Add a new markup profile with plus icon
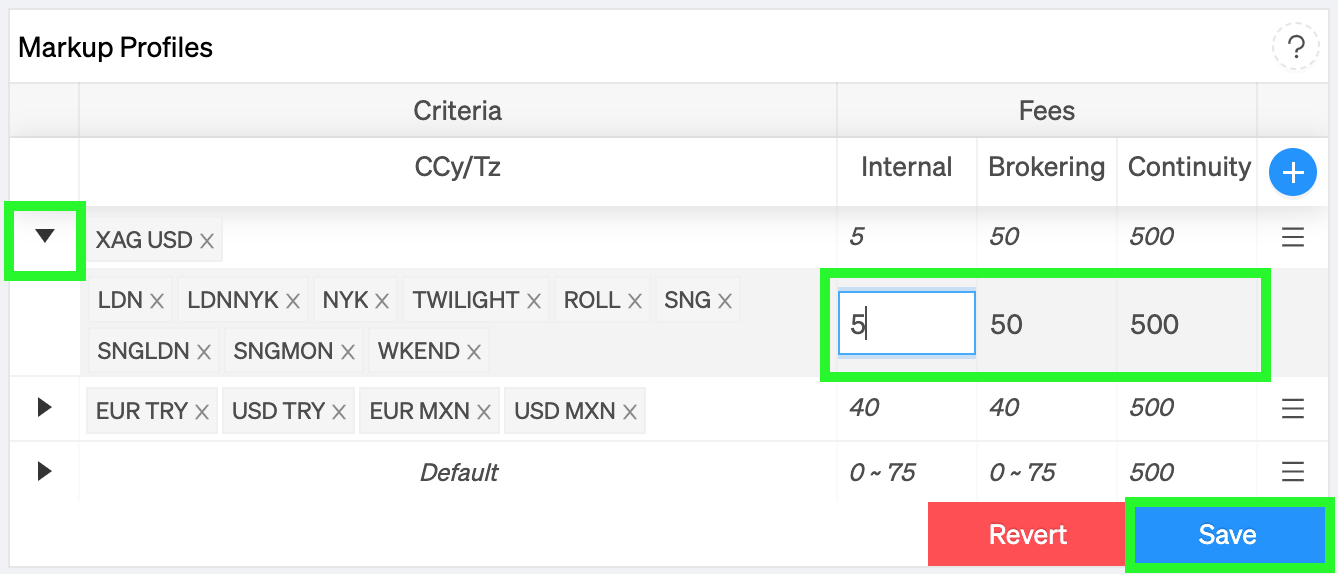This screenshot has width=1338, height=574. [1293, 173]
